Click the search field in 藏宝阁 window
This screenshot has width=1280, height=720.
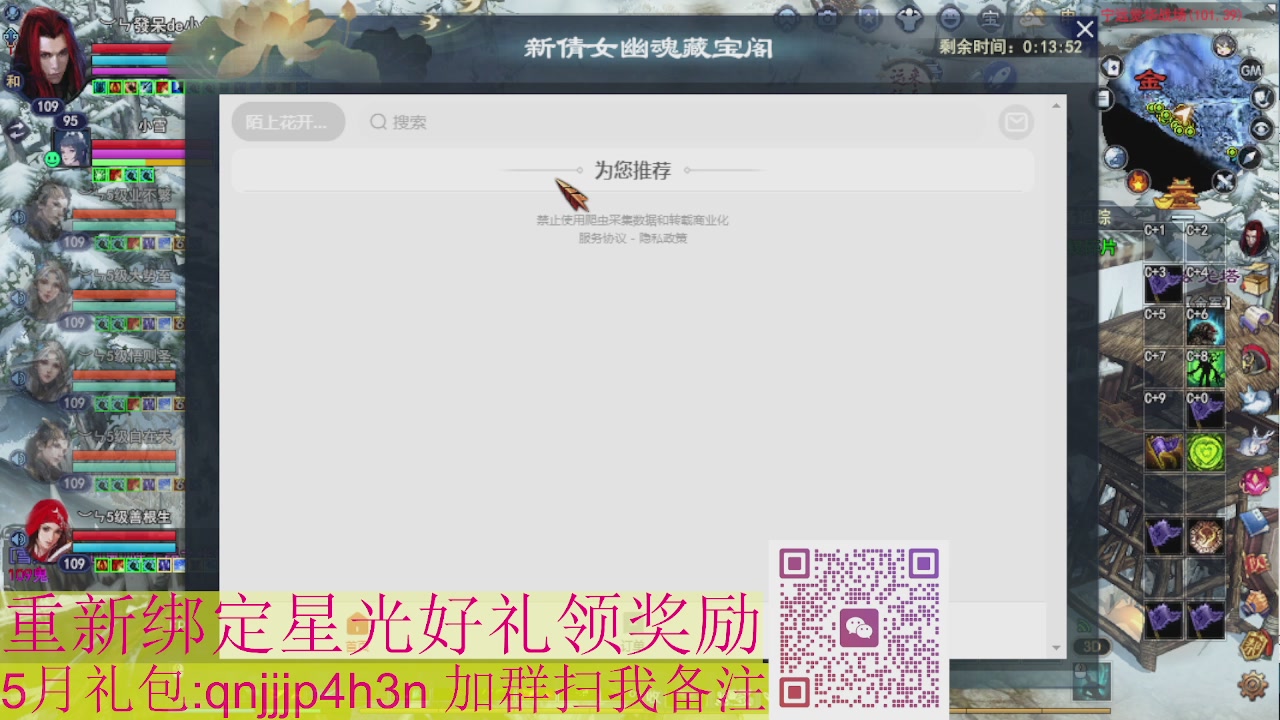(672, 122)
